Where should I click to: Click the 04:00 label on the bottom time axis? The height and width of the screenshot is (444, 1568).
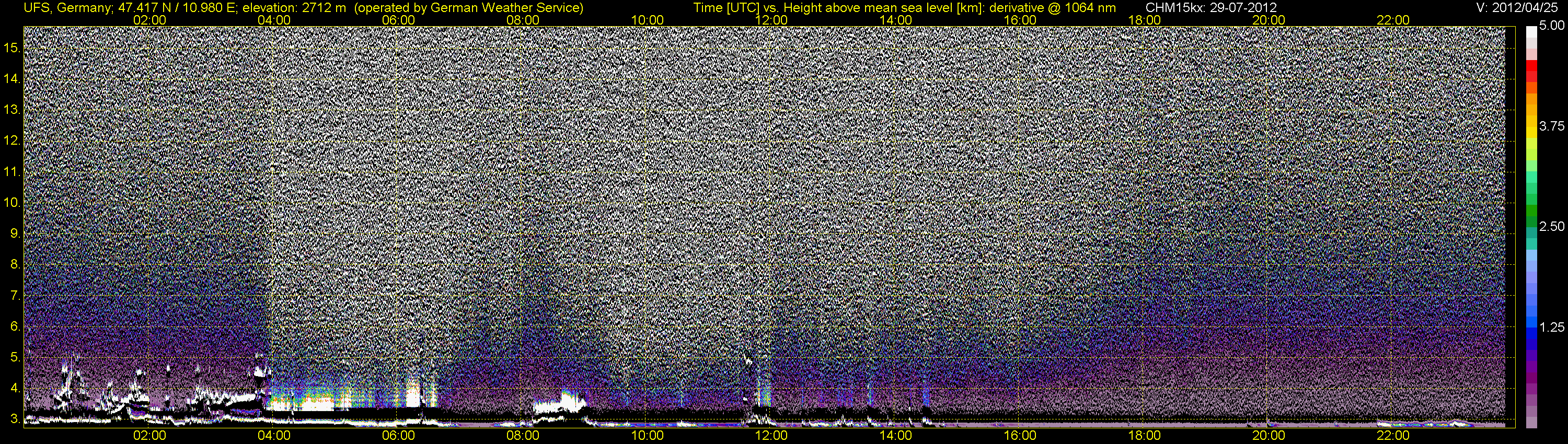pos(274,436)
